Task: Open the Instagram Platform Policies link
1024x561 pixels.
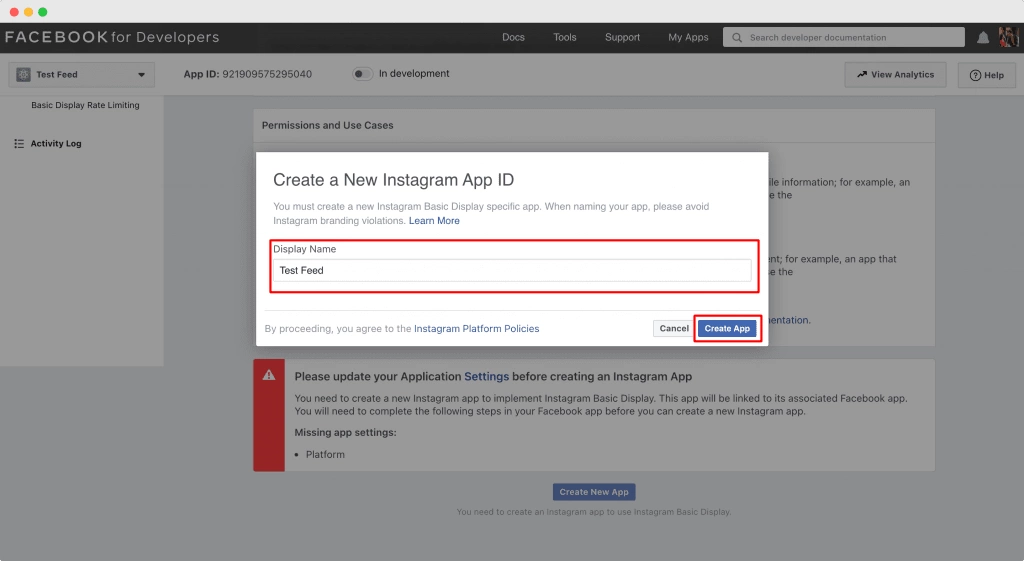Action: coord(477,329)
